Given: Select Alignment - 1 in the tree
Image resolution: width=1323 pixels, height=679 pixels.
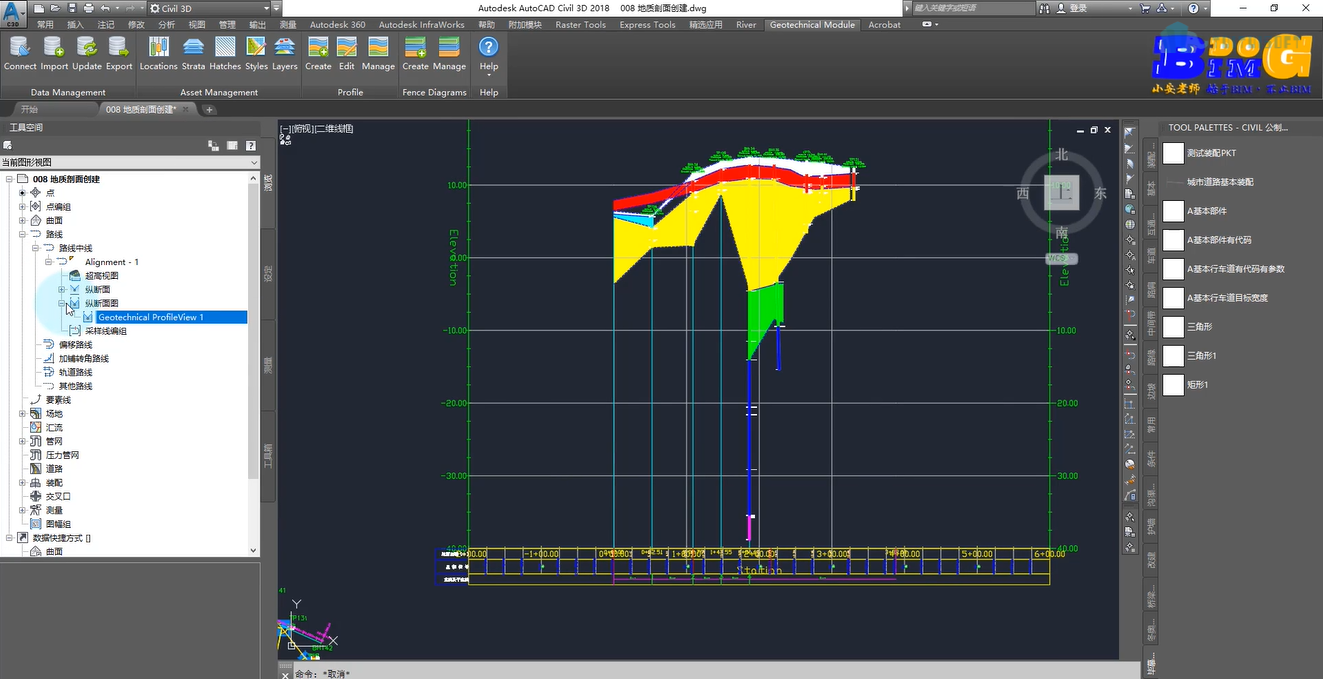Looking at the screenshot, I should (x=112, y=262).
